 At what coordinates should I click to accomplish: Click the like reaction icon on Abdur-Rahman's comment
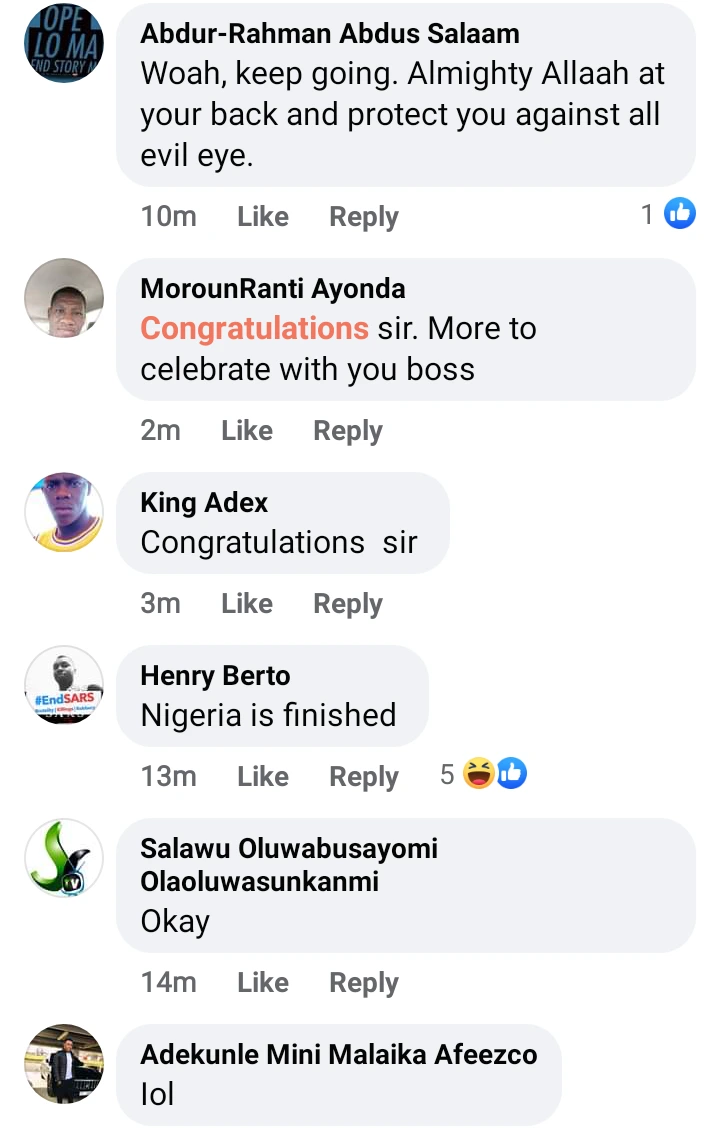tap(680, 213)
